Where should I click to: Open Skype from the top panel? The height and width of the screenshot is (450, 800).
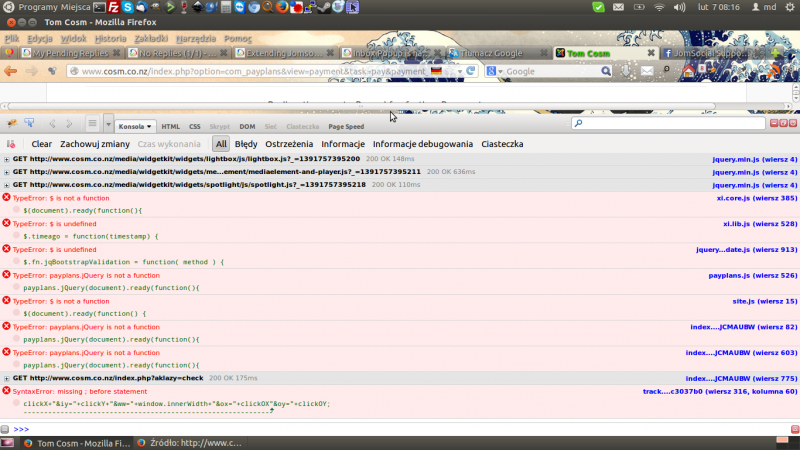(x=128, y=7)
